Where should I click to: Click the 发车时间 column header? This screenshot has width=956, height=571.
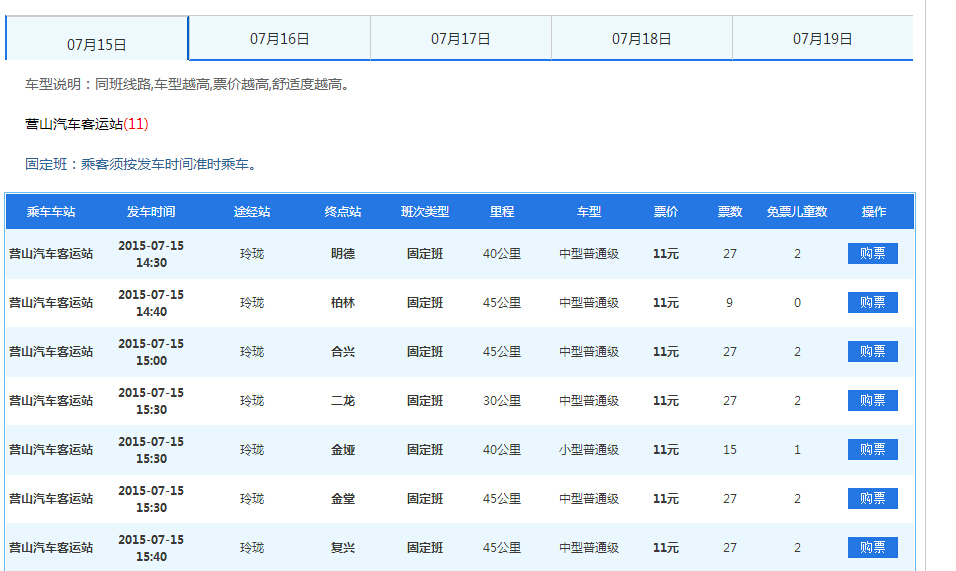pos(151,212)
